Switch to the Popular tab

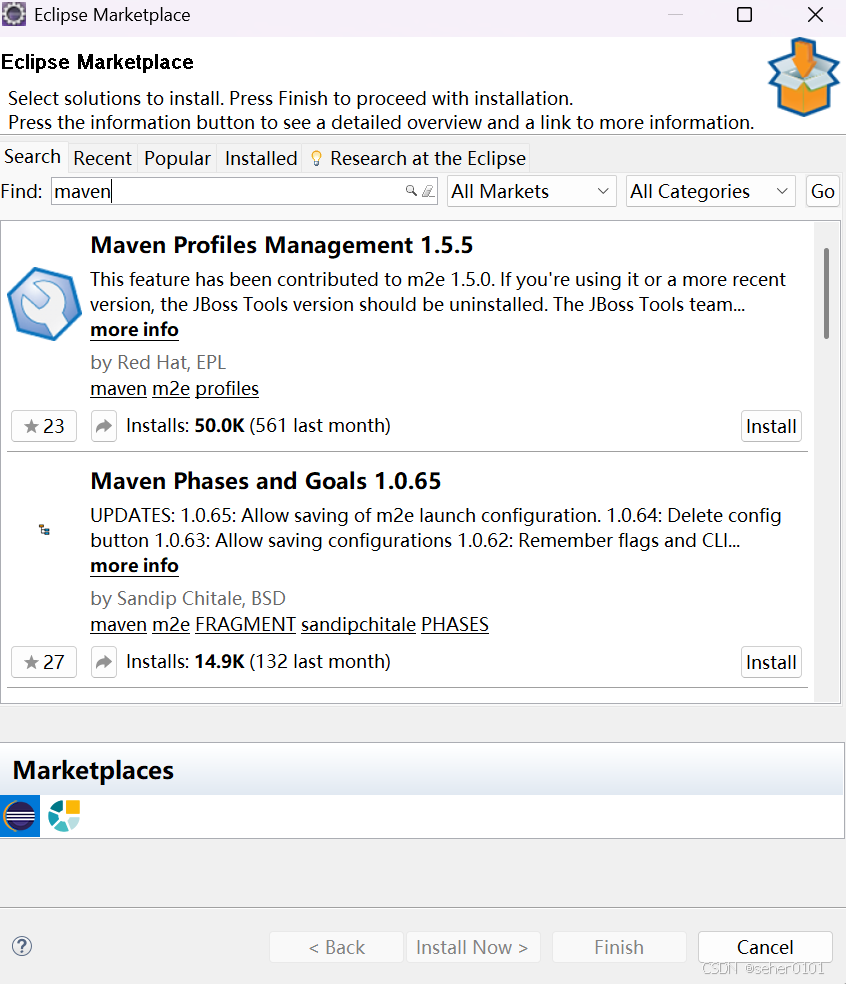pos(177,158)
